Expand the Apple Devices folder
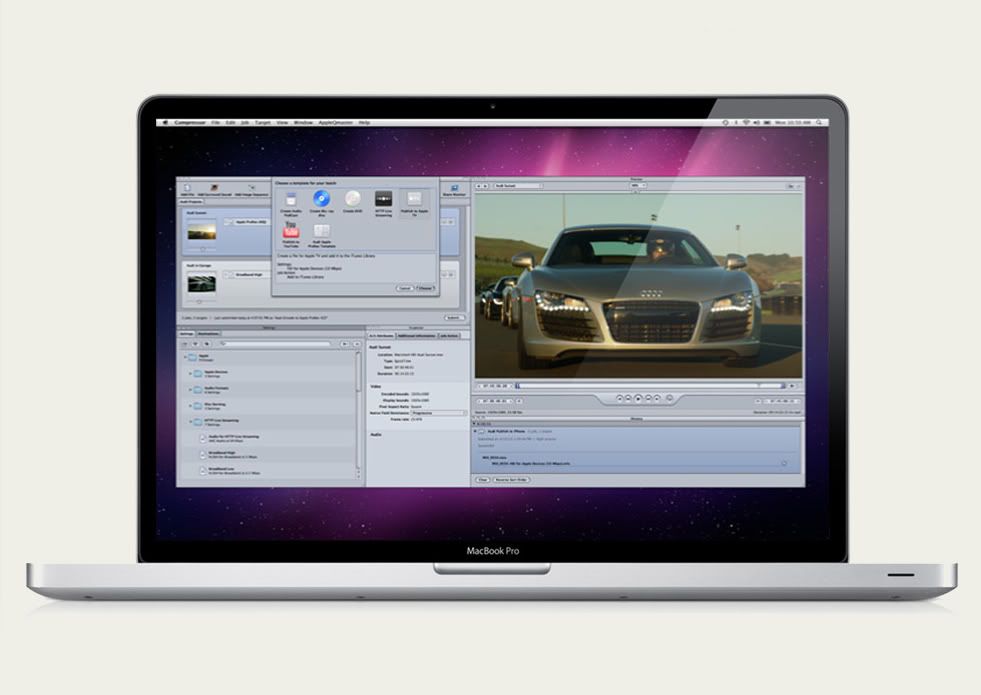981x695 pixels. point(191,373)
